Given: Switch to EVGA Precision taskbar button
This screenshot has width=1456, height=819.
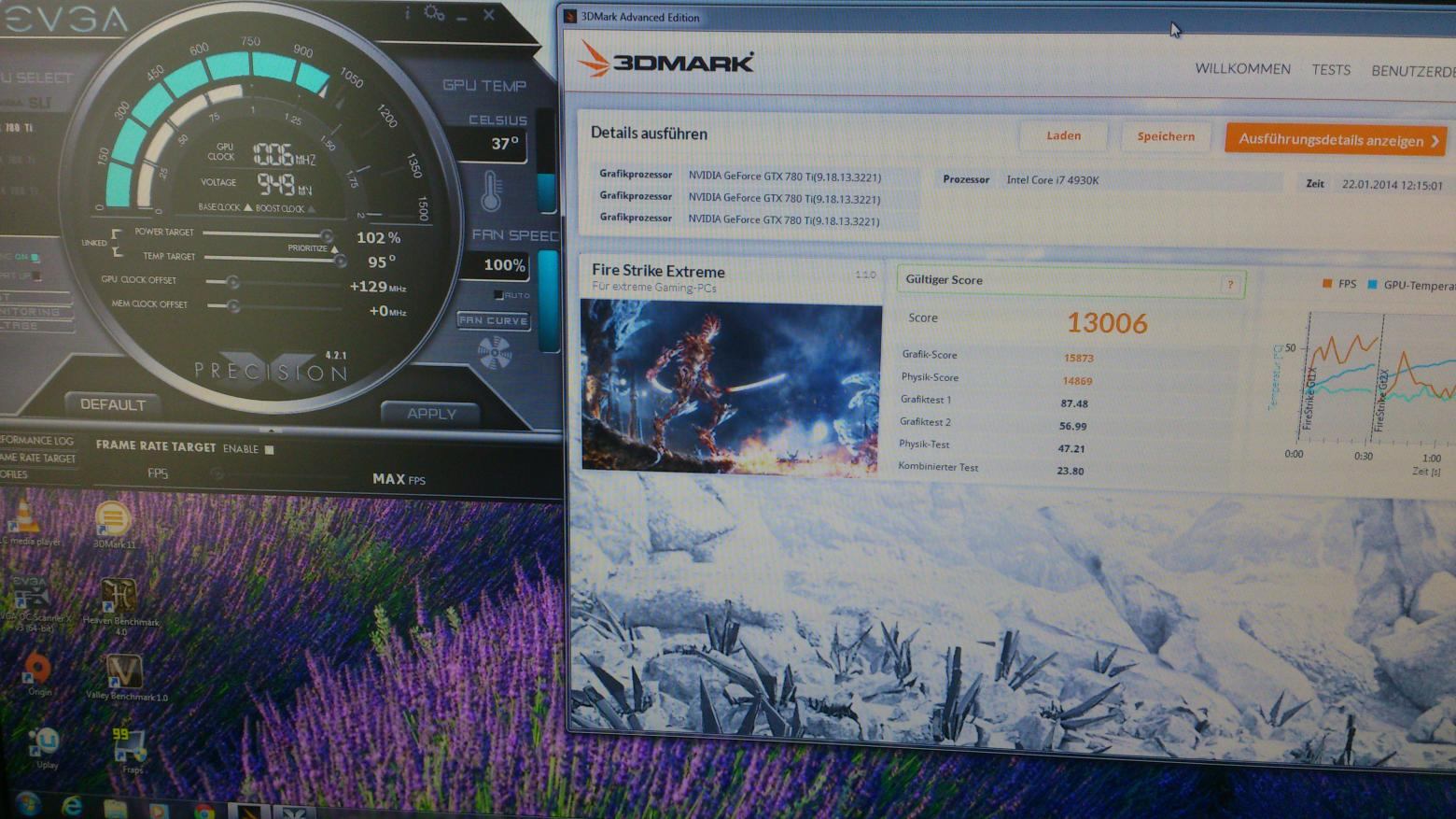Looking at the screenshot, I should [x=293, y=812].
